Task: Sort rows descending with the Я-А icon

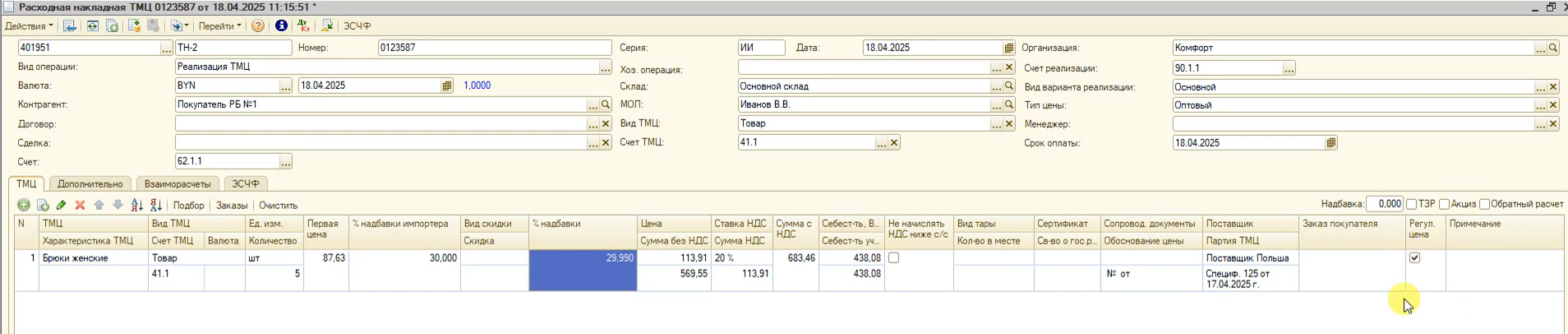Action: point(156,205)
